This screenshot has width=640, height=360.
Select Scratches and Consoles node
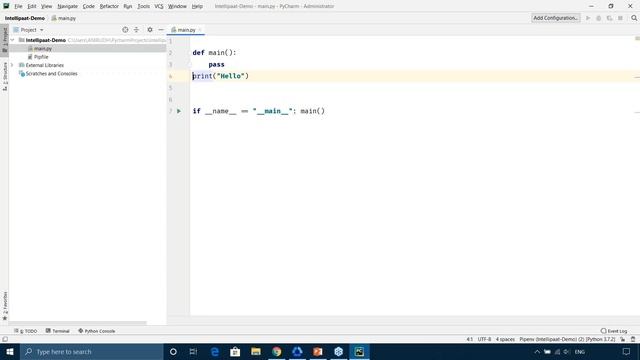click(51, 74)
